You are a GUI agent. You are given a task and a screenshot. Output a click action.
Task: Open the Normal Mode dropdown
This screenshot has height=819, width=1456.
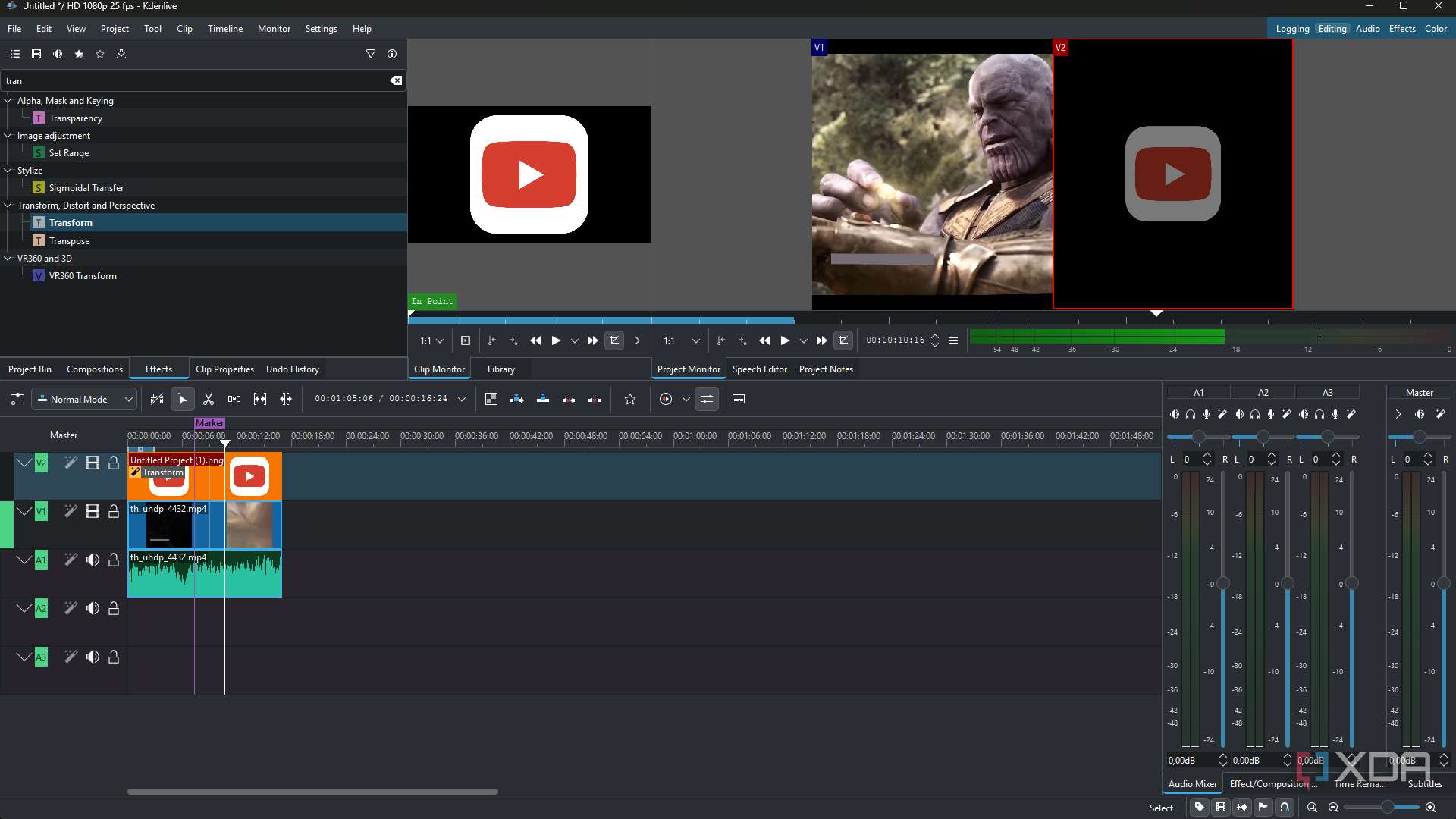coord(84,400)
